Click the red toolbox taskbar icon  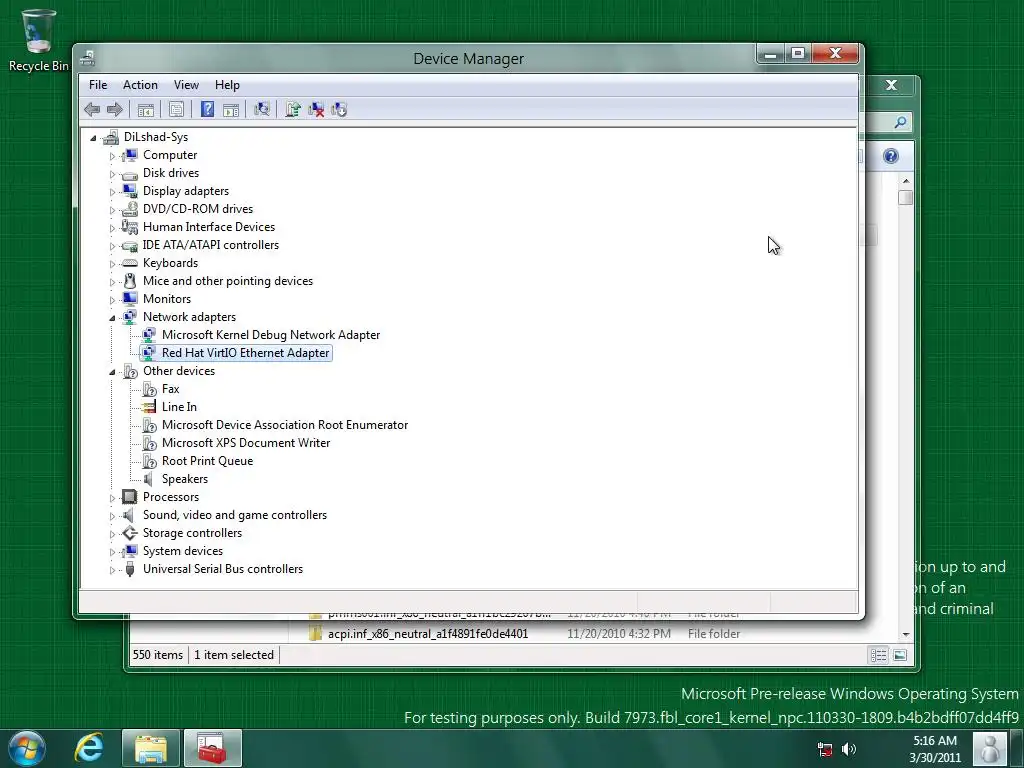(212, 748)
